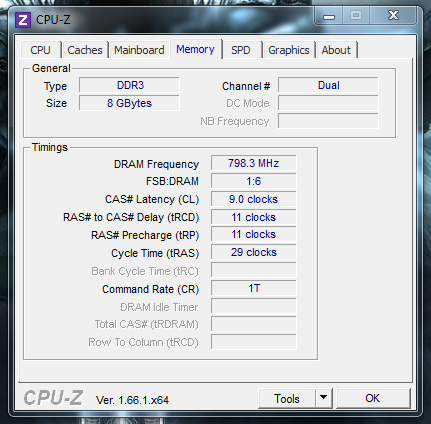431x424 pixels.
Task: Click the Ver. 1.66.1.x64 version text
Action: click(x=132, y=400)
